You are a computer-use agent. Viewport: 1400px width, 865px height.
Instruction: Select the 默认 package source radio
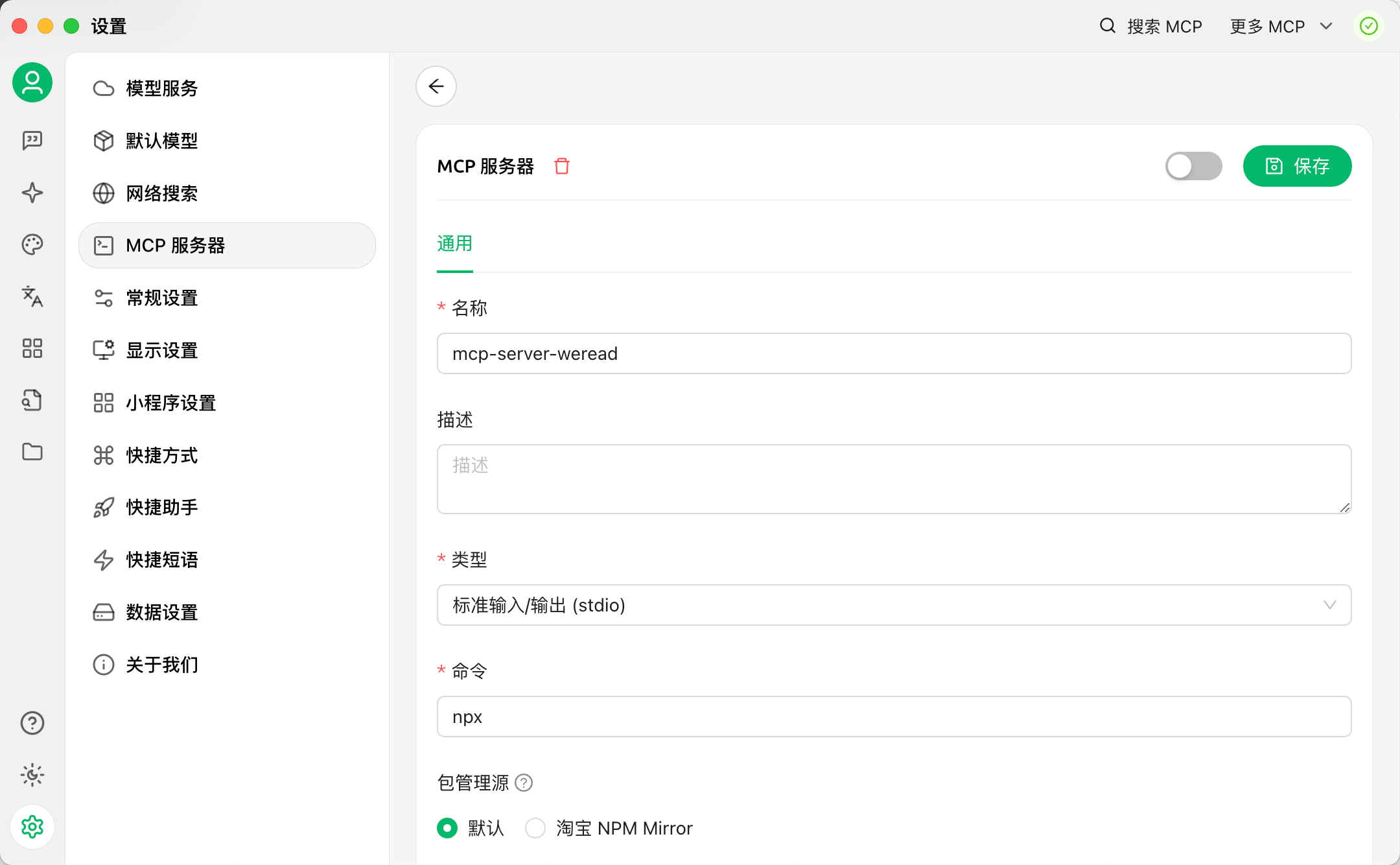coord(447,828)
